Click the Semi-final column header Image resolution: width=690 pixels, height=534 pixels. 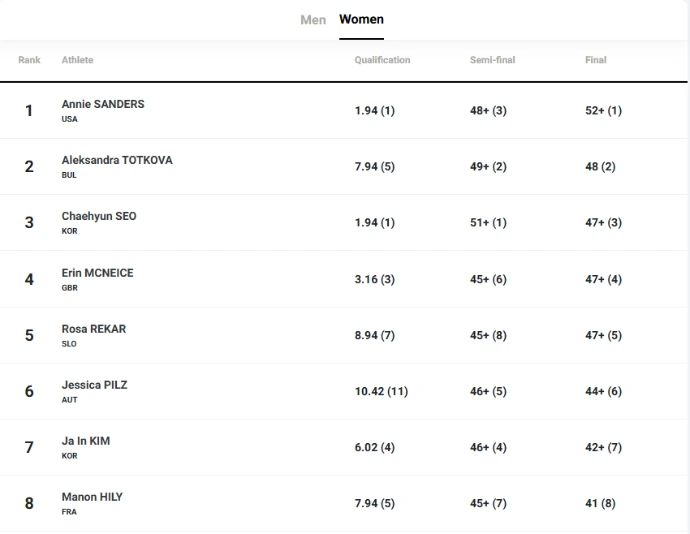pyautogui.click(x=492, y=60)
